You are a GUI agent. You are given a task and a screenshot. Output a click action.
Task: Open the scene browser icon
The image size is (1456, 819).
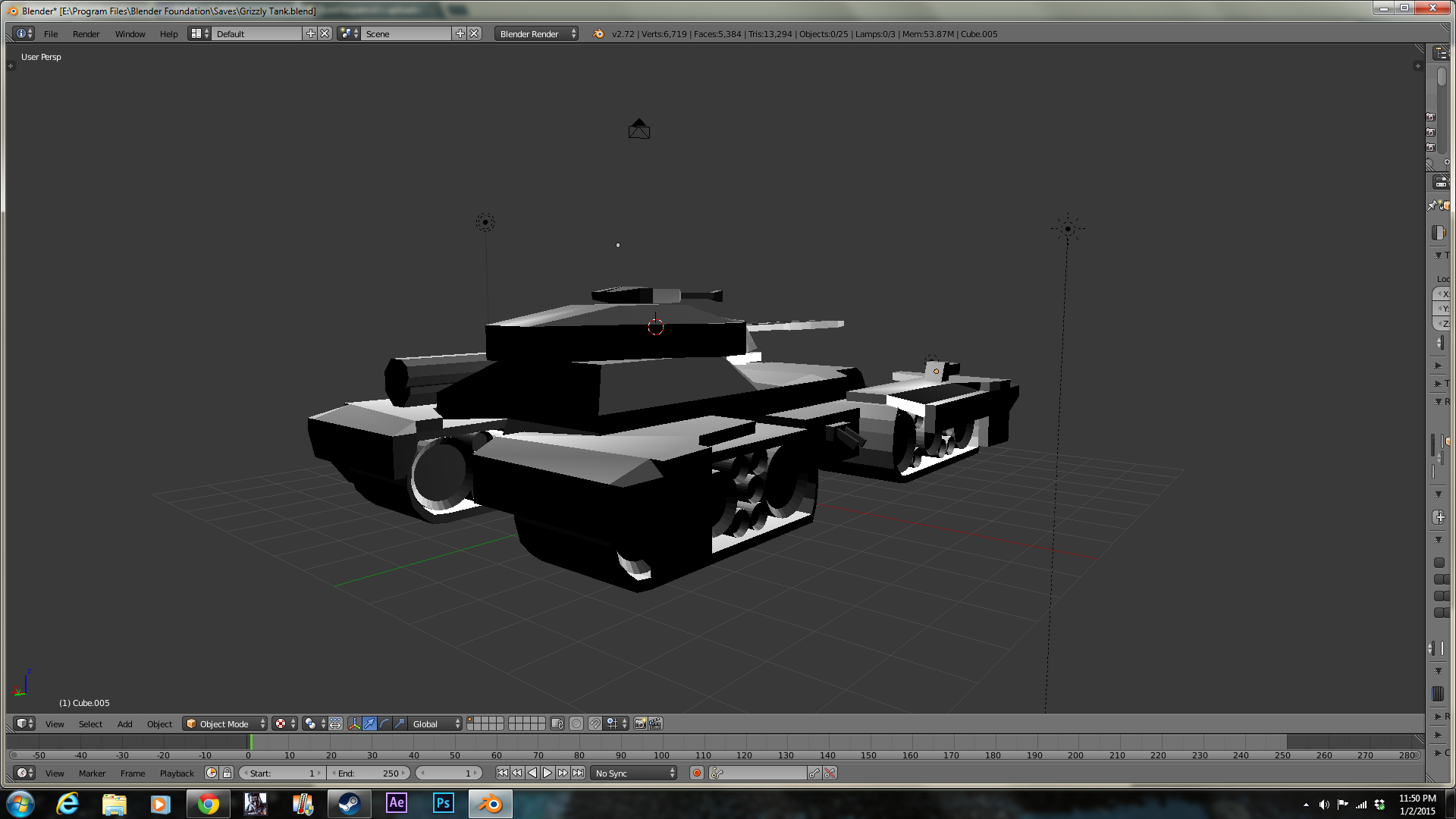coord(349,34)
